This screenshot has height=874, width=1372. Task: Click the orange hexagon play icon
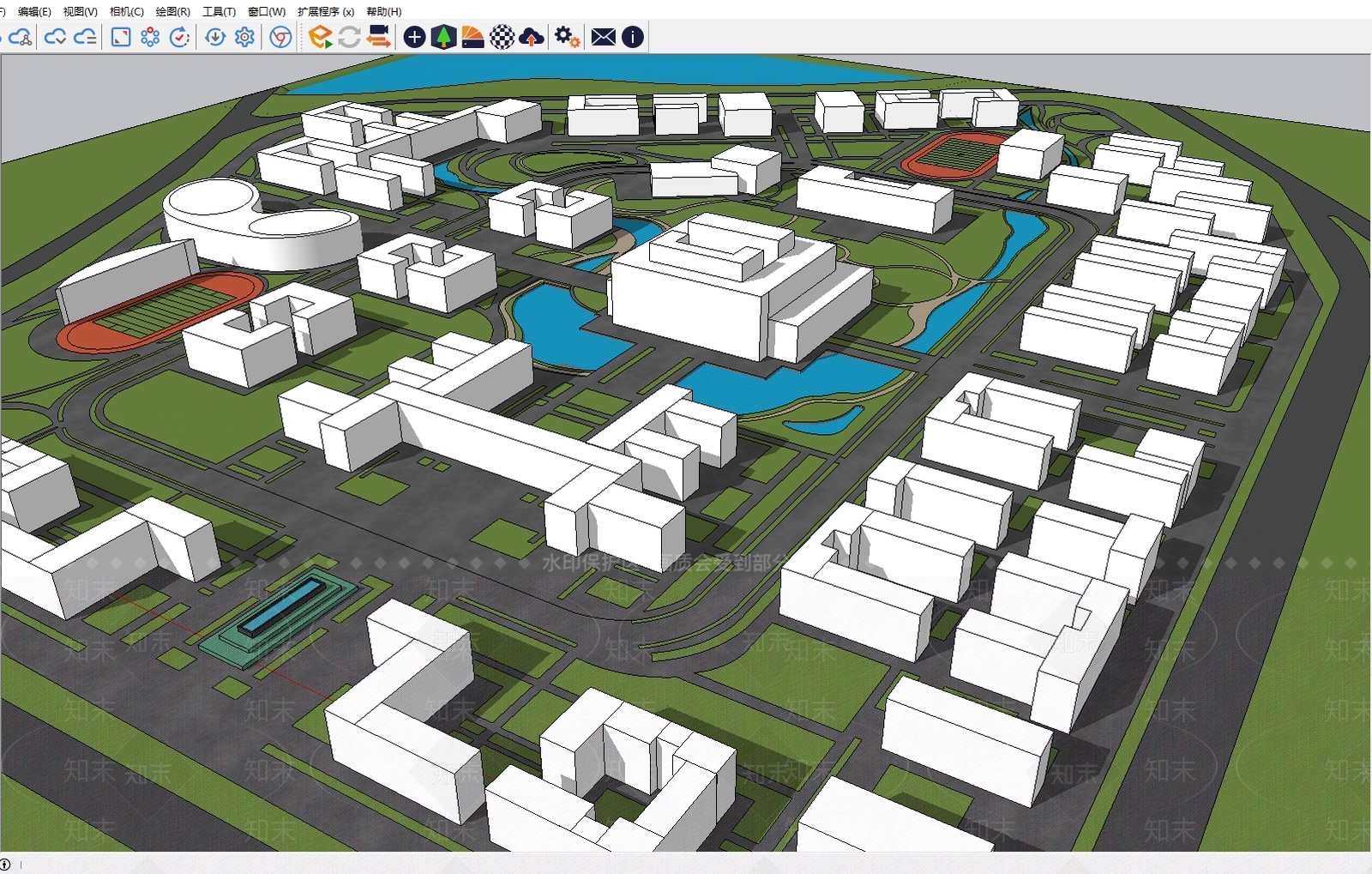320,37
